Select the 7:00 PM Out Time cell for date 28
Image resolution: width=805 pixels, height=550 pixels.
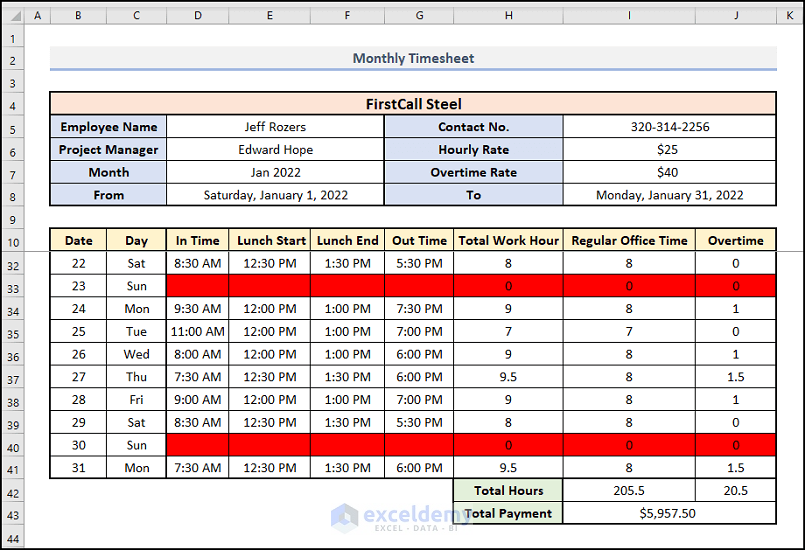tap(419, 400)
